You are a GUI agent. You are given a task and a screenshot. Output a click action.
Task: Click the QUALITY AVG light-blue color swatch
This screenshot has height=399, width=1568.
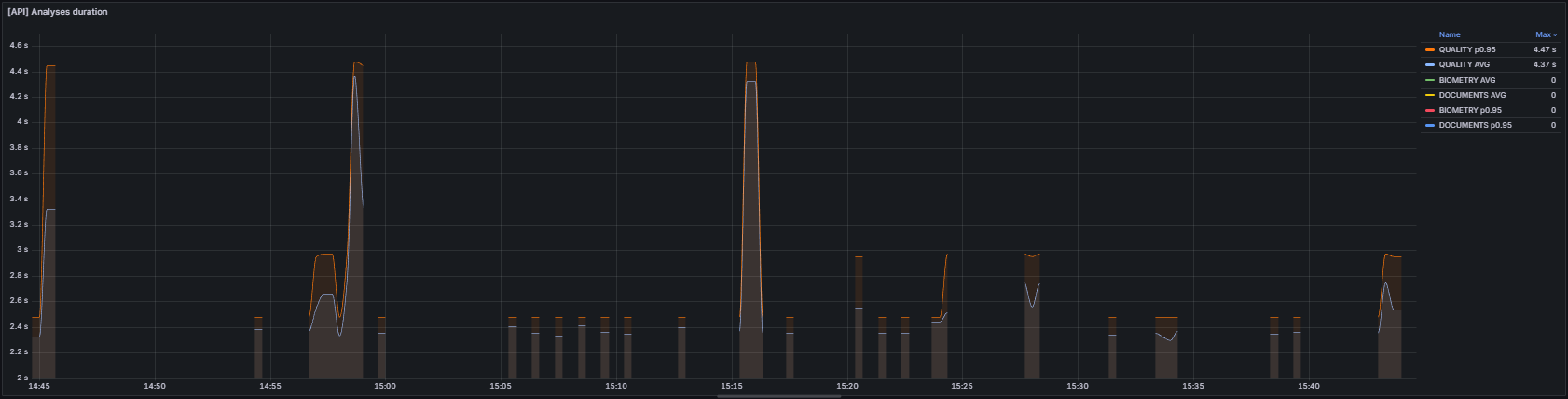(1430, 64)
